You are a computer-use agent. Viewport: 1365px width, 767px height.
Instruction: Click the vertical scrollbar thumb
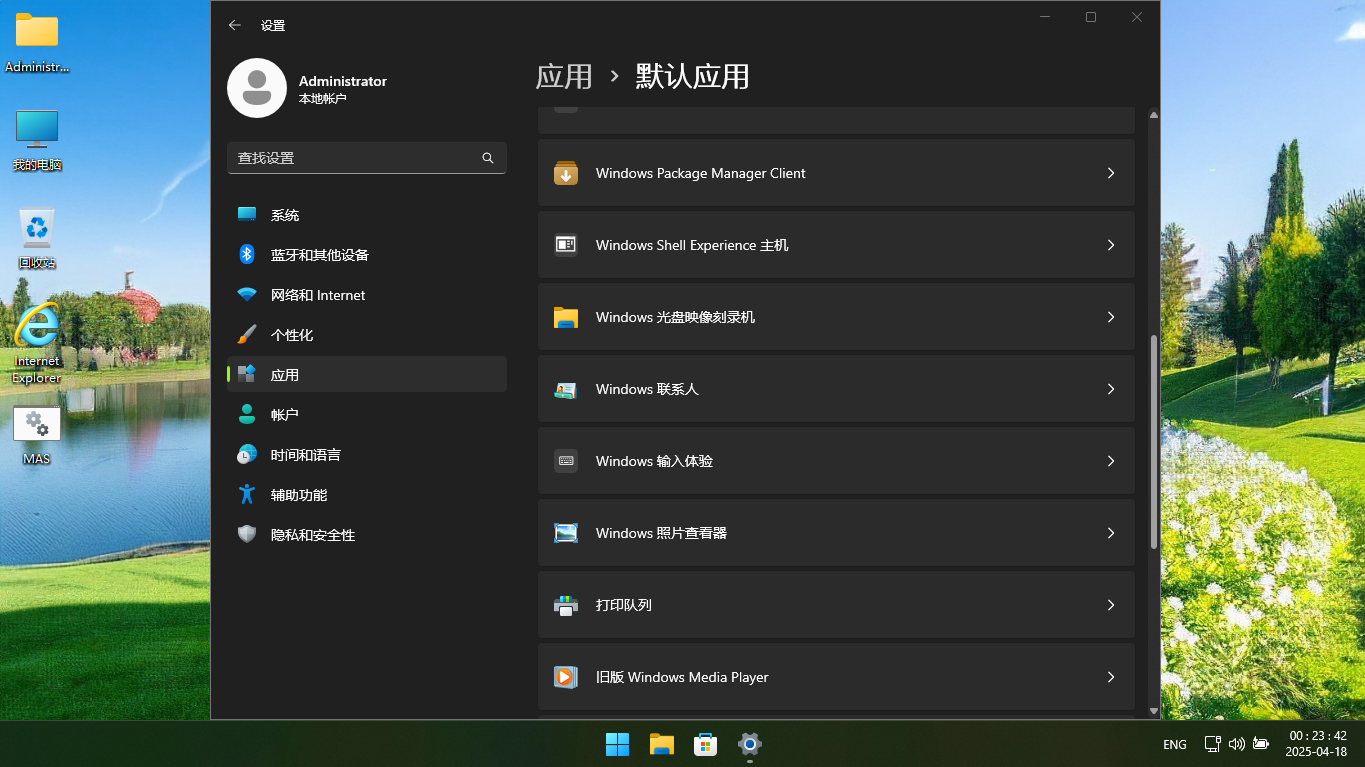tap(1154, 441)
